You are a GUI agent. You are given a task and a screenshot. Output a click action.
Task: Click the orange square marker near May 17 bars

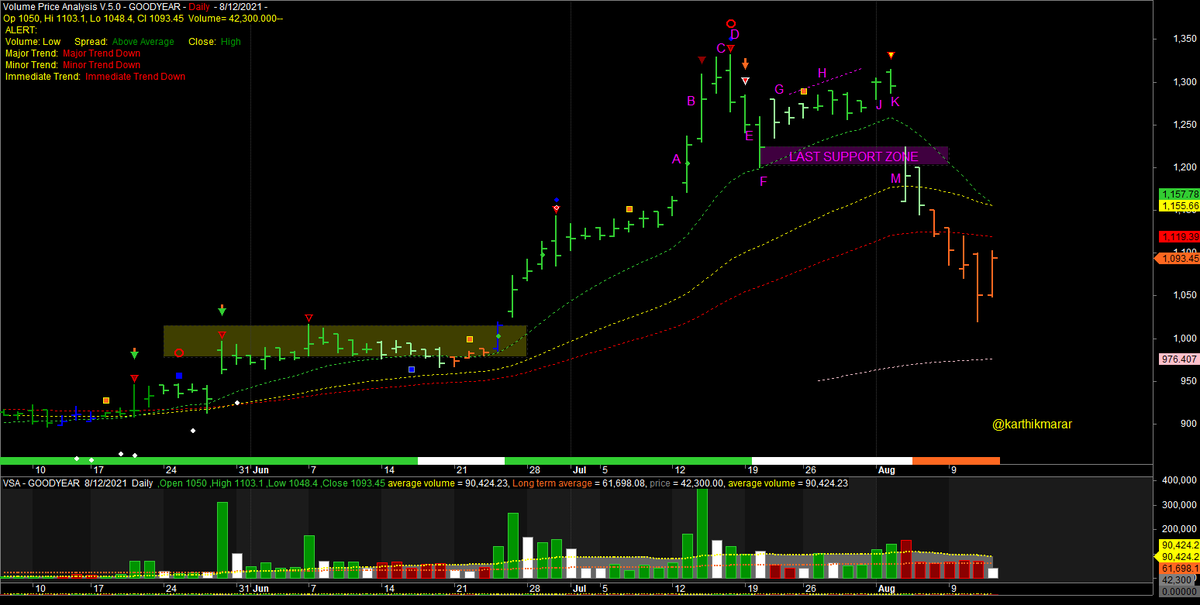[x=107, y=400]
